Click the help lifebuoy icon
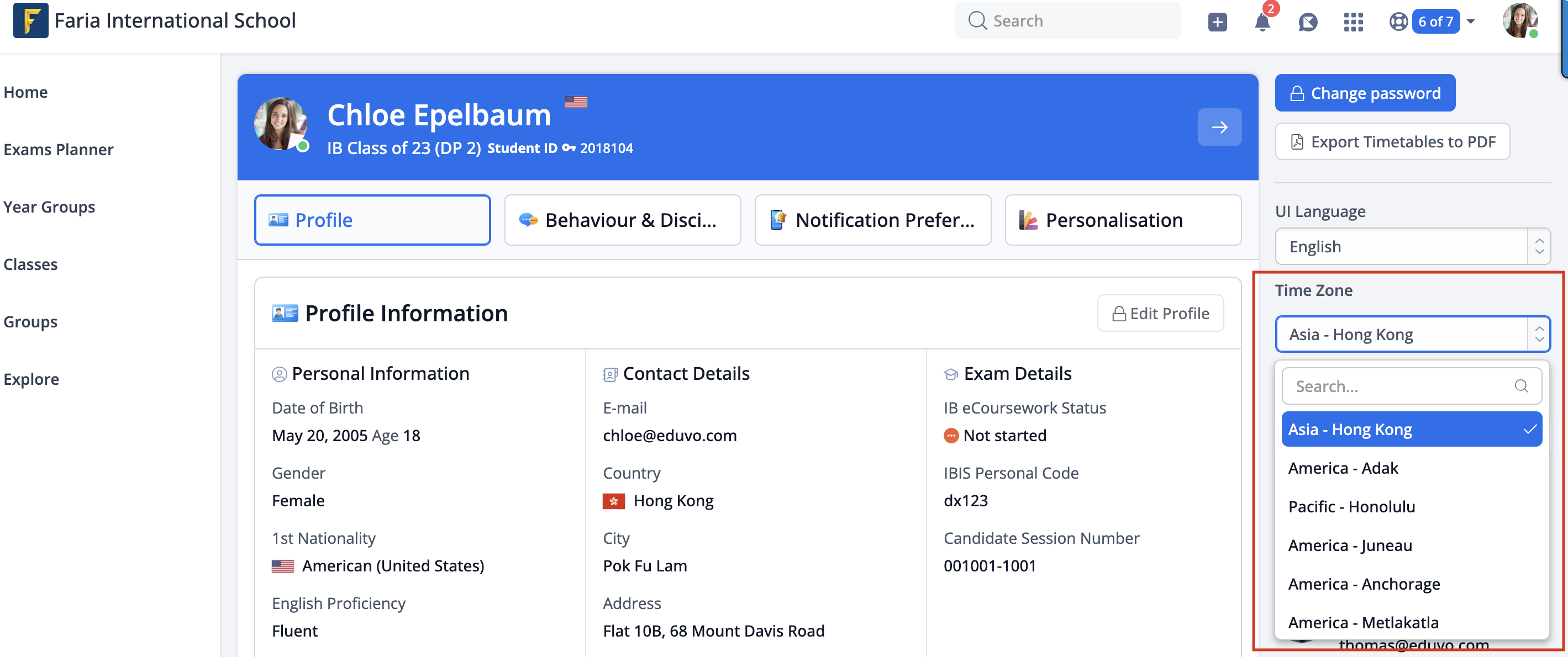Screen dimensions: 1568x657 [x=1398, y=22]
